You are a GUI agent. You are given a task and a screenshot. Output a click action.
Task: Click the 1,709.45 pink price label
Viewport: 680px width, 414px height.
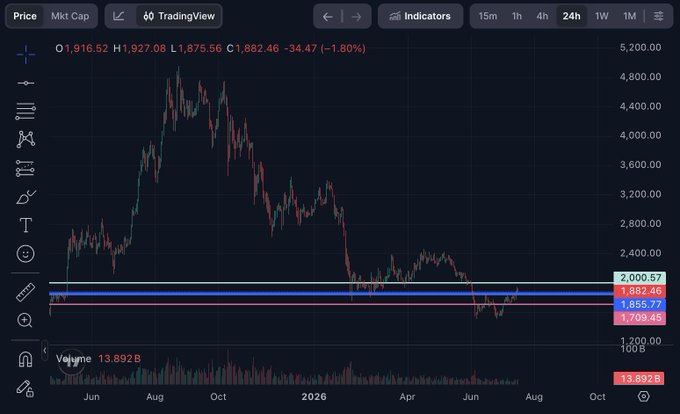pos(640,318)
